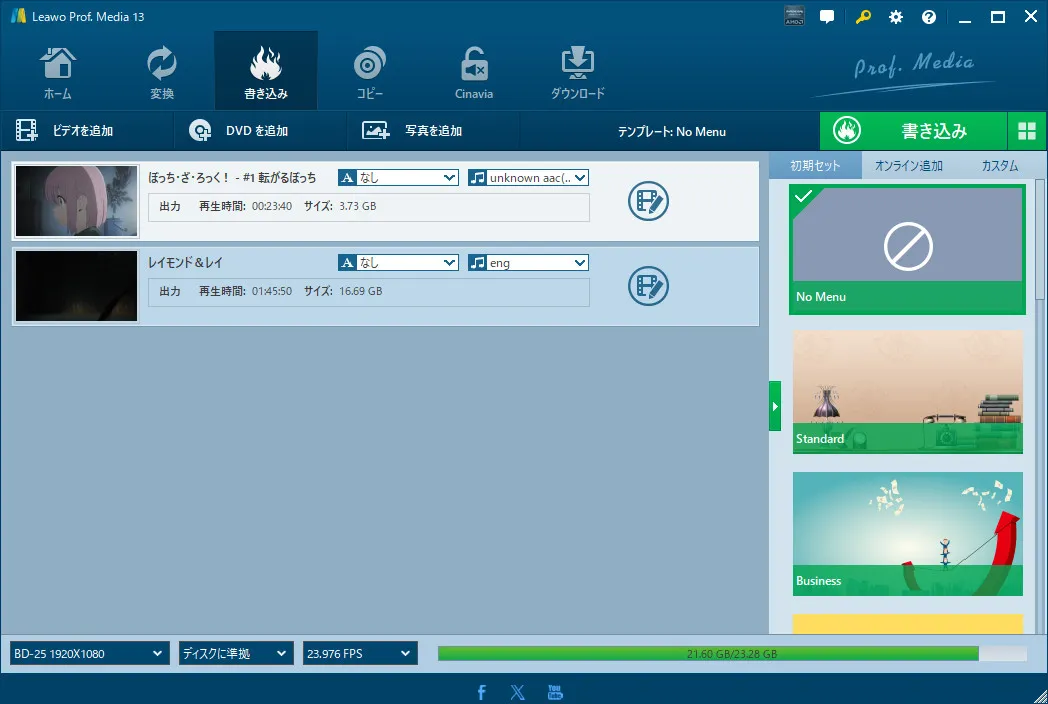Open the help question mark
Screen dimensions: 1048x704
[929, 17]
